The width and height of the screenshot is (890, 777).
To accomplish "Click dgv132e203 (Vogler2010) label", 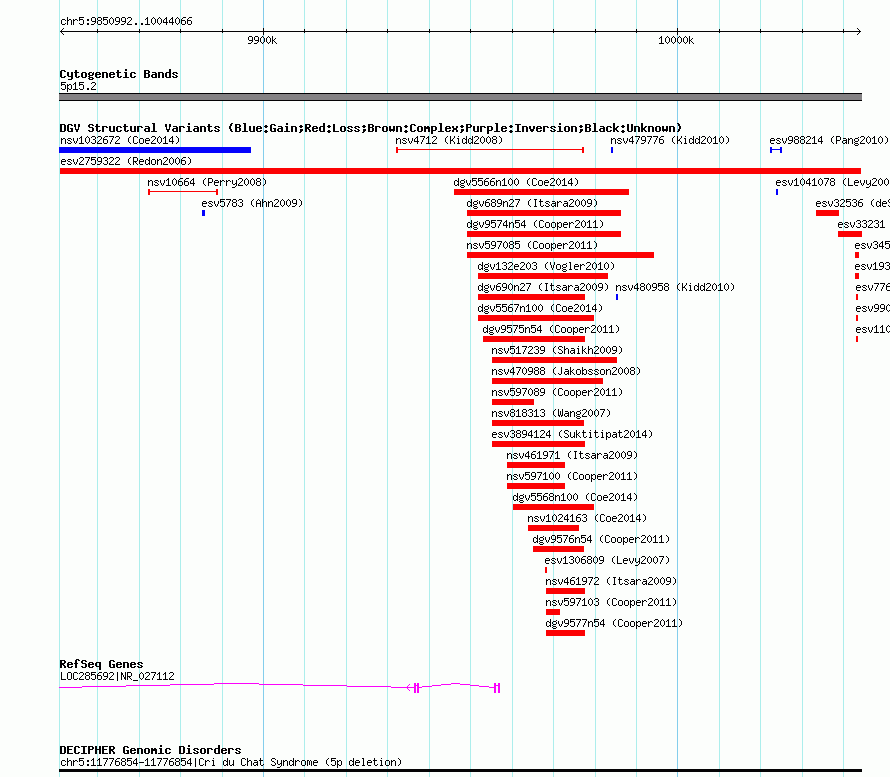I will click(546, 266).
